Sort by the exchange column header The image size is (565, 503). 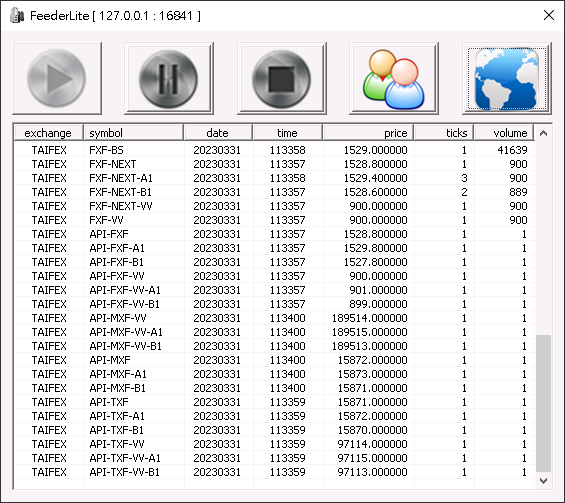click(48, 133)
